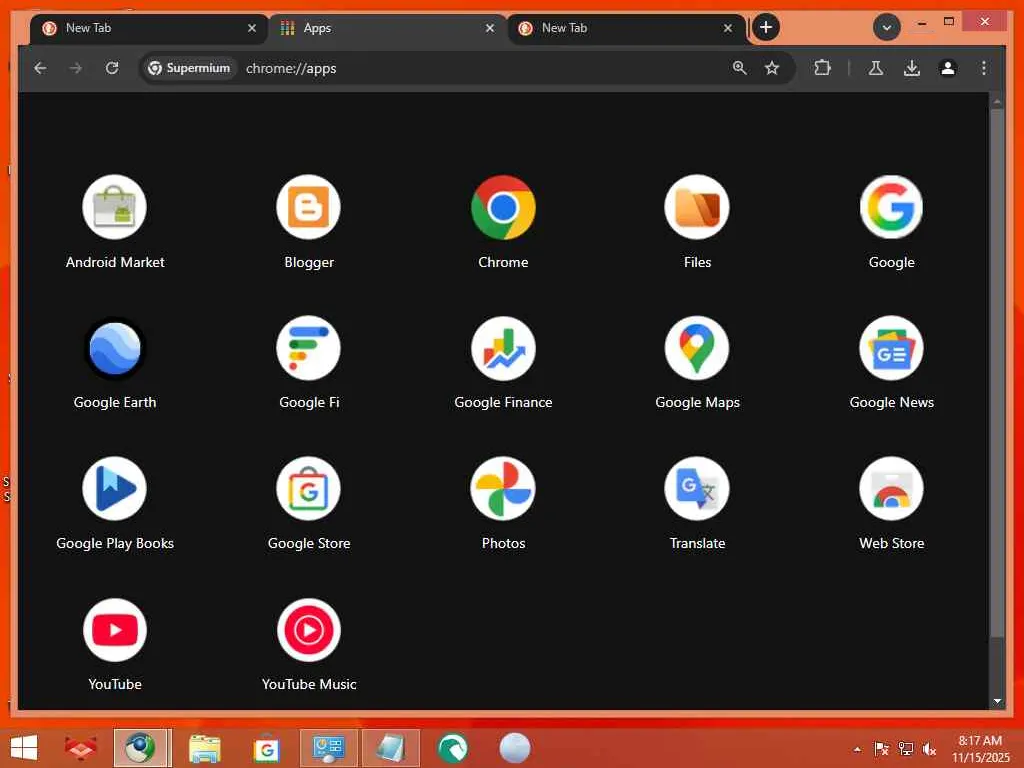Launch the Google app

[891, 208]
